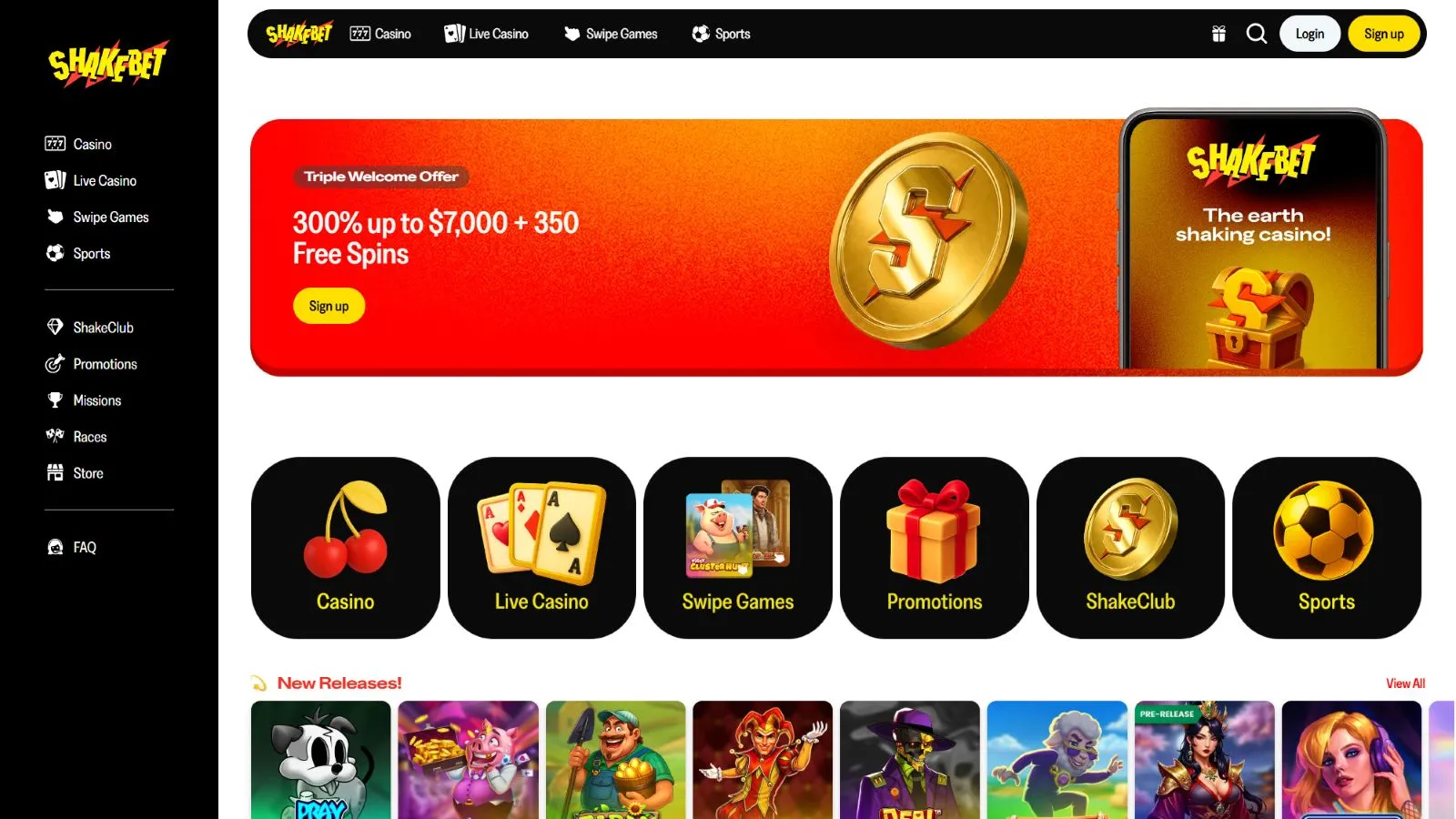Click the Login button
Image resolution: width=1456 pixels, height=819 pixels.
(x=1310, y=34)
